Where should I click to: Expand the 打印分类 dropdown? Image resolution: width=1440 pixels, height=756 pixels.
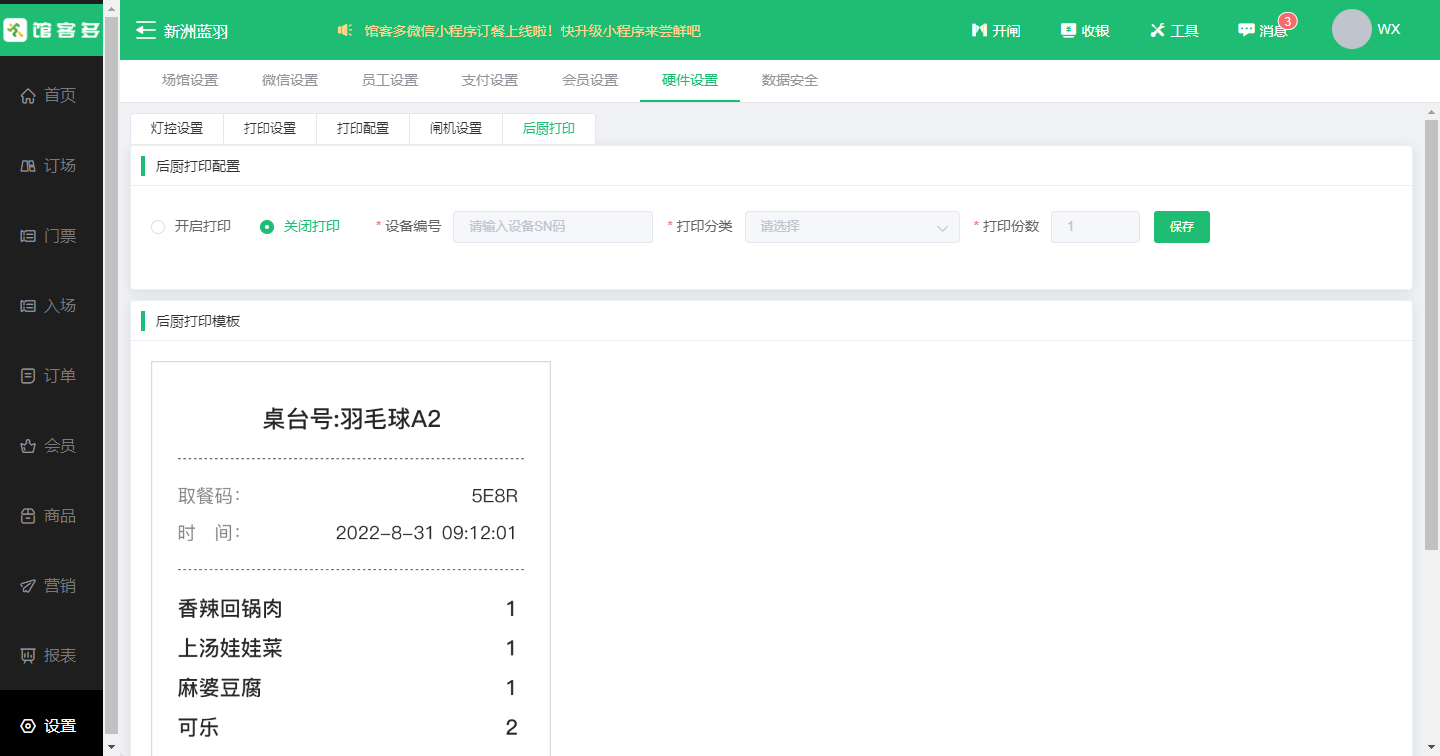851,227
